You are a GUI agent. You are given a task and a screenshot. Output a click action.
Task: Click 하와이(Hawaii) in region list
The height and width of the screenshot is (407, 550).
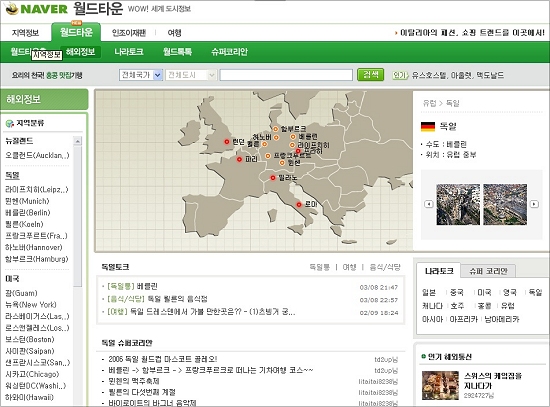[x=29, y=397]
